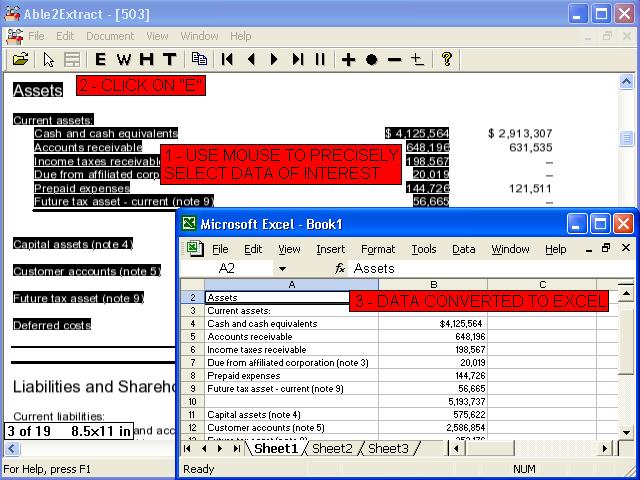The width and height of the screenshot is (640, 480).
Task: Click cell containing Cash and cash equivalents
Action: coord(291,324)
